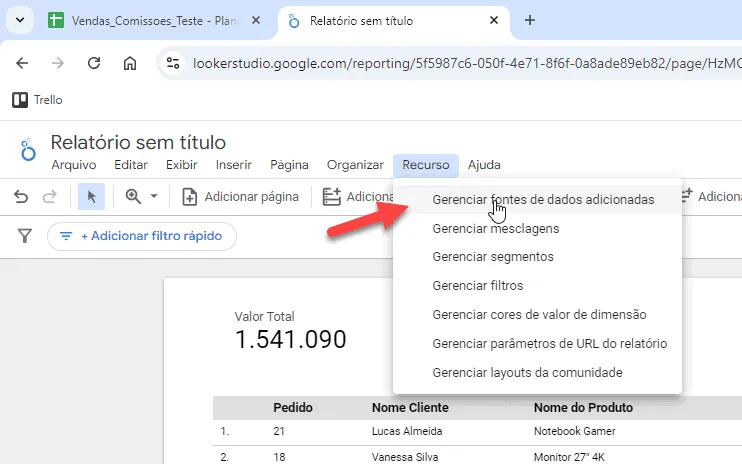Click the Looker Studio logo icon
Image resolution: width=742 pixels, height=464 pixels.
tap(28, 150)
